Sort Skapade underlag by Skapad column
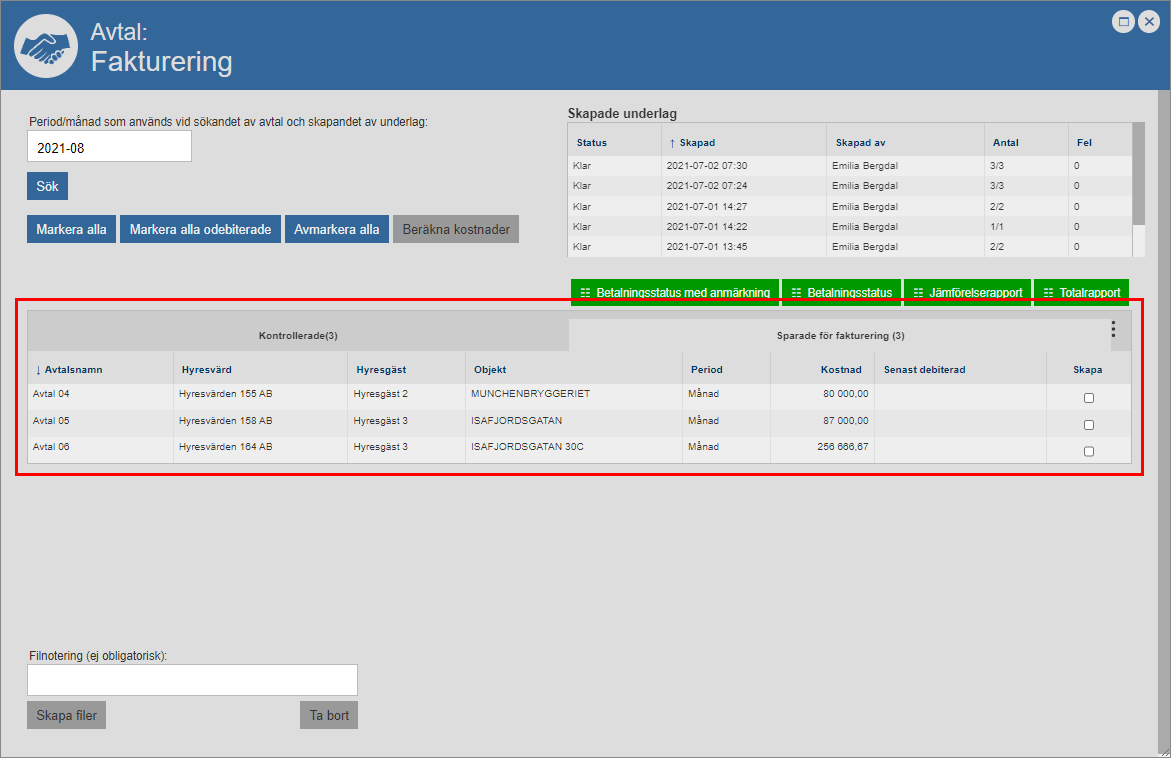Screen dimensions: 1171x758 tap(696, 143)
